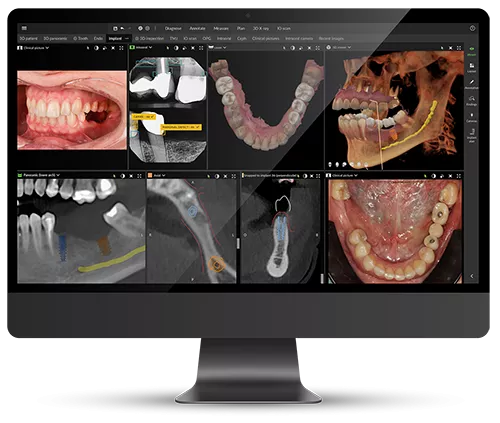The height and width of the screenshot is (423, 500).
Task: Open the Diagnose menu
Action: tap(173, 29)
